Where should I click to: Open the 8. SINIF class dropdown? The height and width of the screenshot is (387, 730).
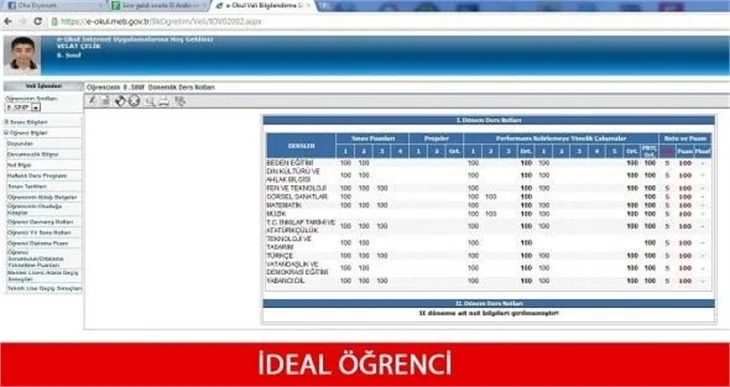pyautogui.click(x=23, y=107)
